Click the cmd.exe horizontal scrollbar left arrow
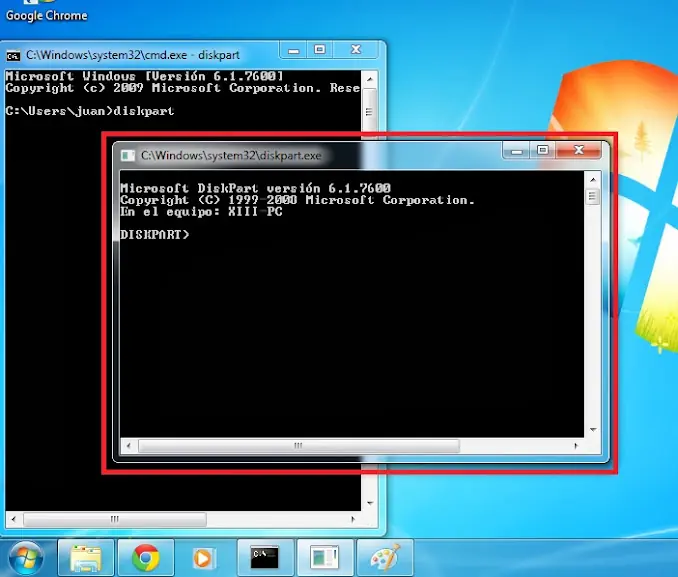 point(13,519)
